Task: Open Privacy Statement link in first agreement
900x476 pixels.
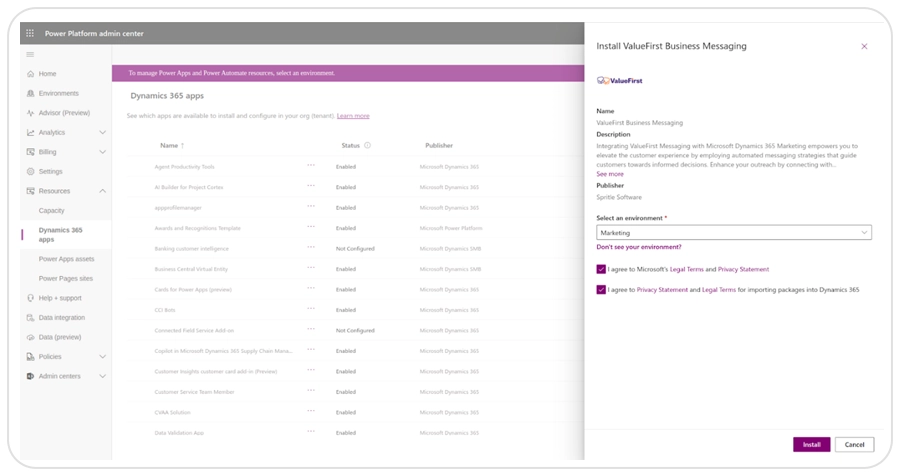Action: tap(743, 269)
